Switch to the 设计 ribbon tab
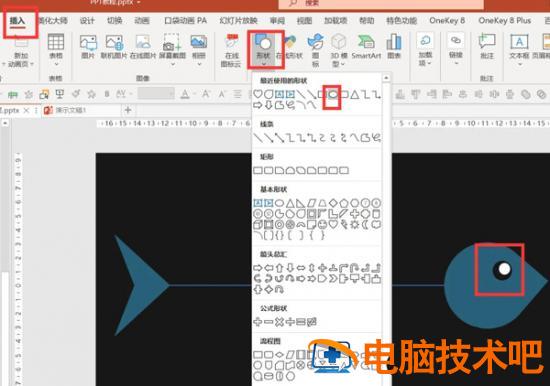 (87, 21)
